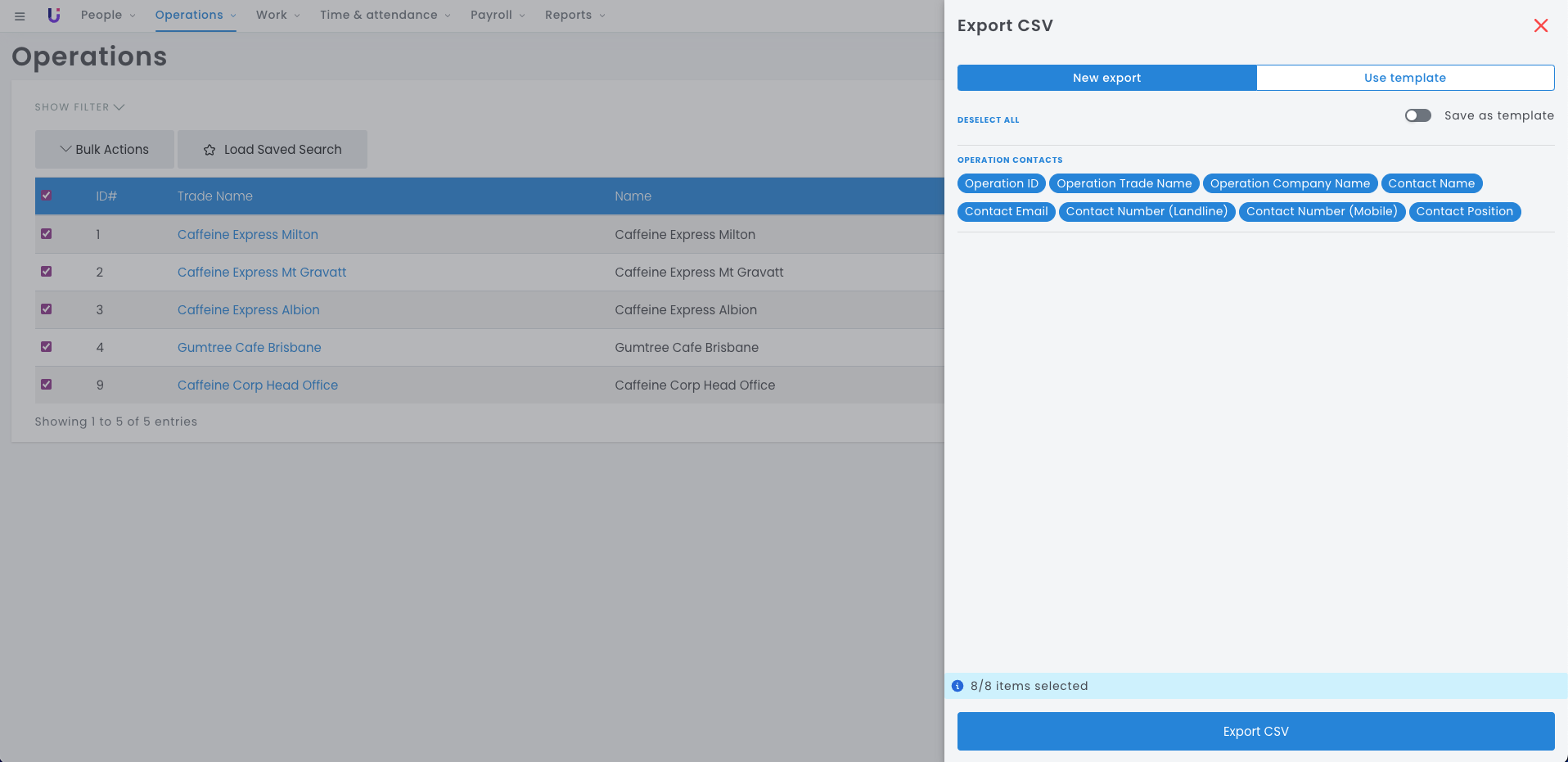This screenshot has width=1568, height=762.
Task: Expand the Show Filter section
Action: pyautogui.click(x=79, y=107)
